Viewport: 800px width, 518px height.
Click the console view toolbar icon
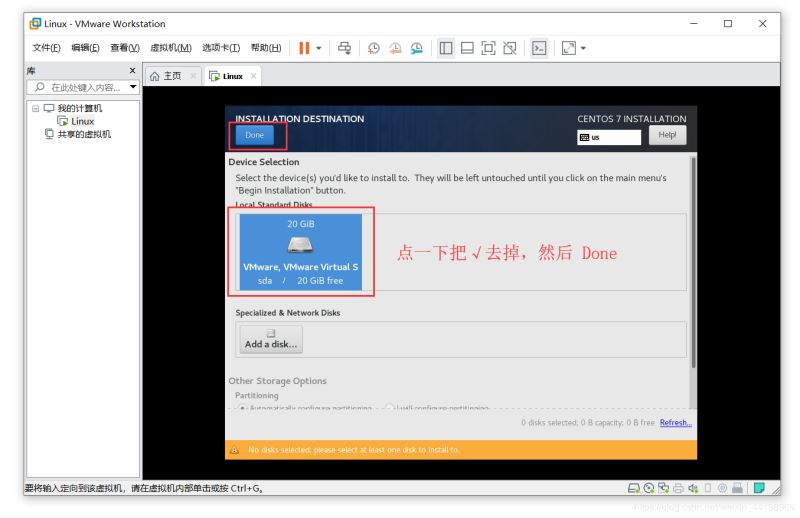click(539, 48)
